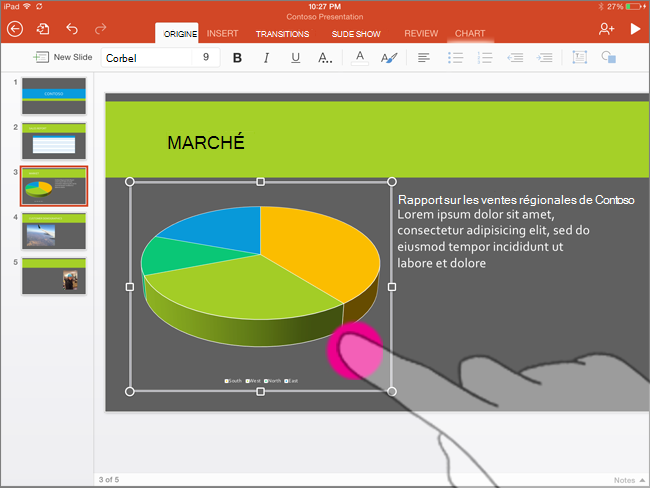Click the redo arrow icon
The height and width of the screenshot is (488, 650).
[x=100, y=29]
